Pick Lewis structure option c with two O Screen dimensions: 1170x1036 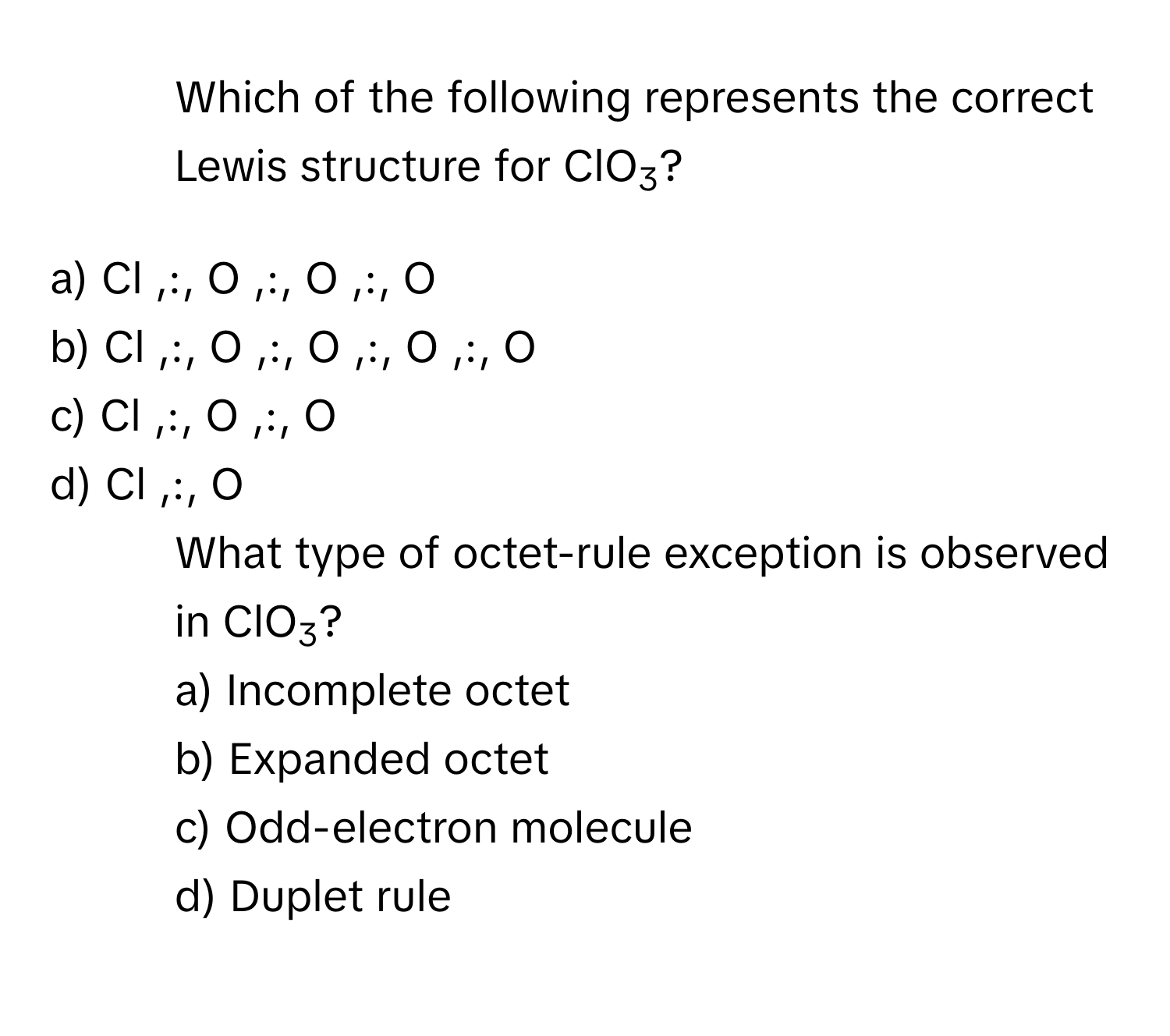pos(193,417)
